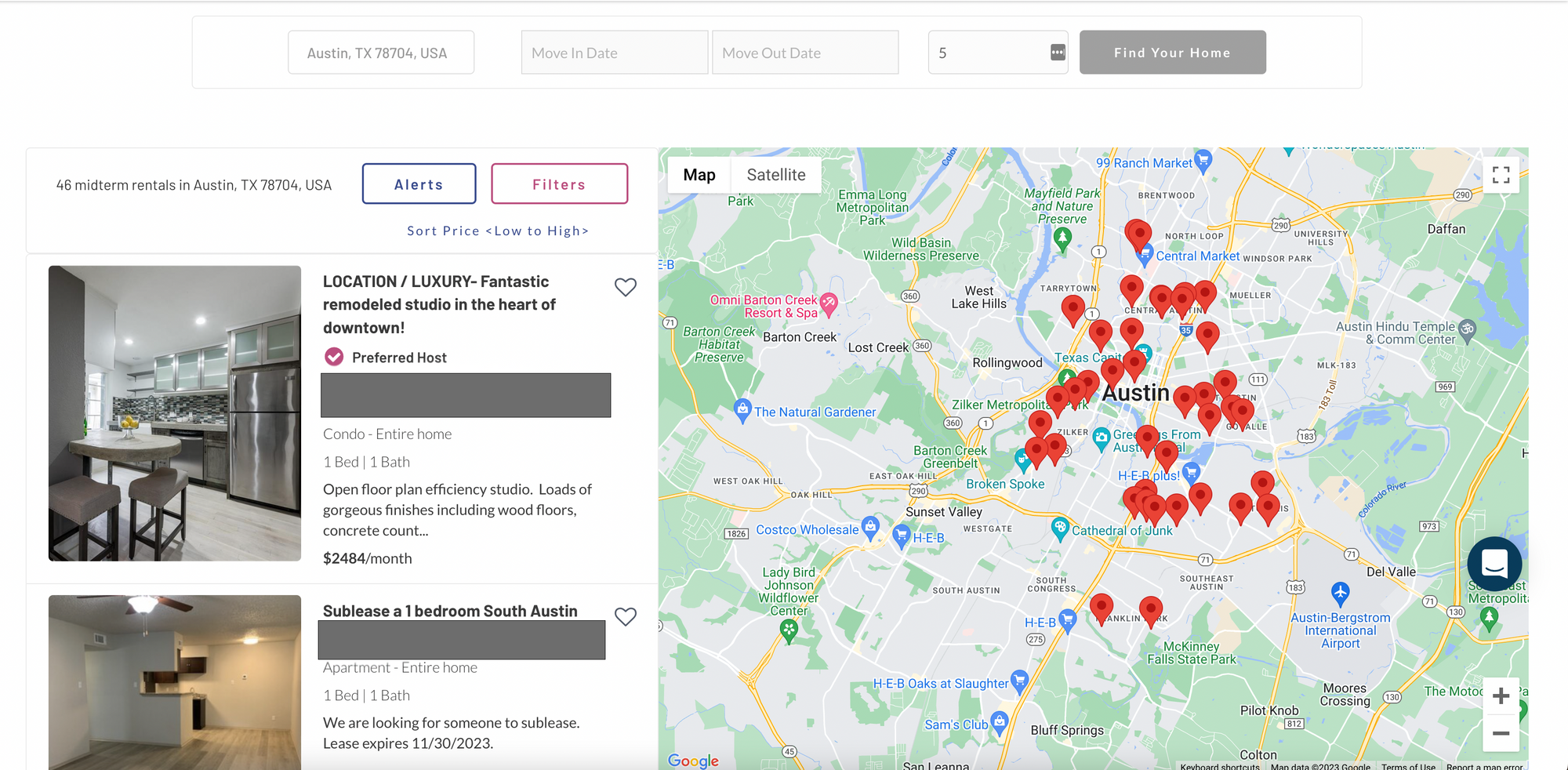Image resolution: width=1568 pixels, height=770 pixels.
Task: Click 46 midterm rentals results text
Action: (194, 185)
